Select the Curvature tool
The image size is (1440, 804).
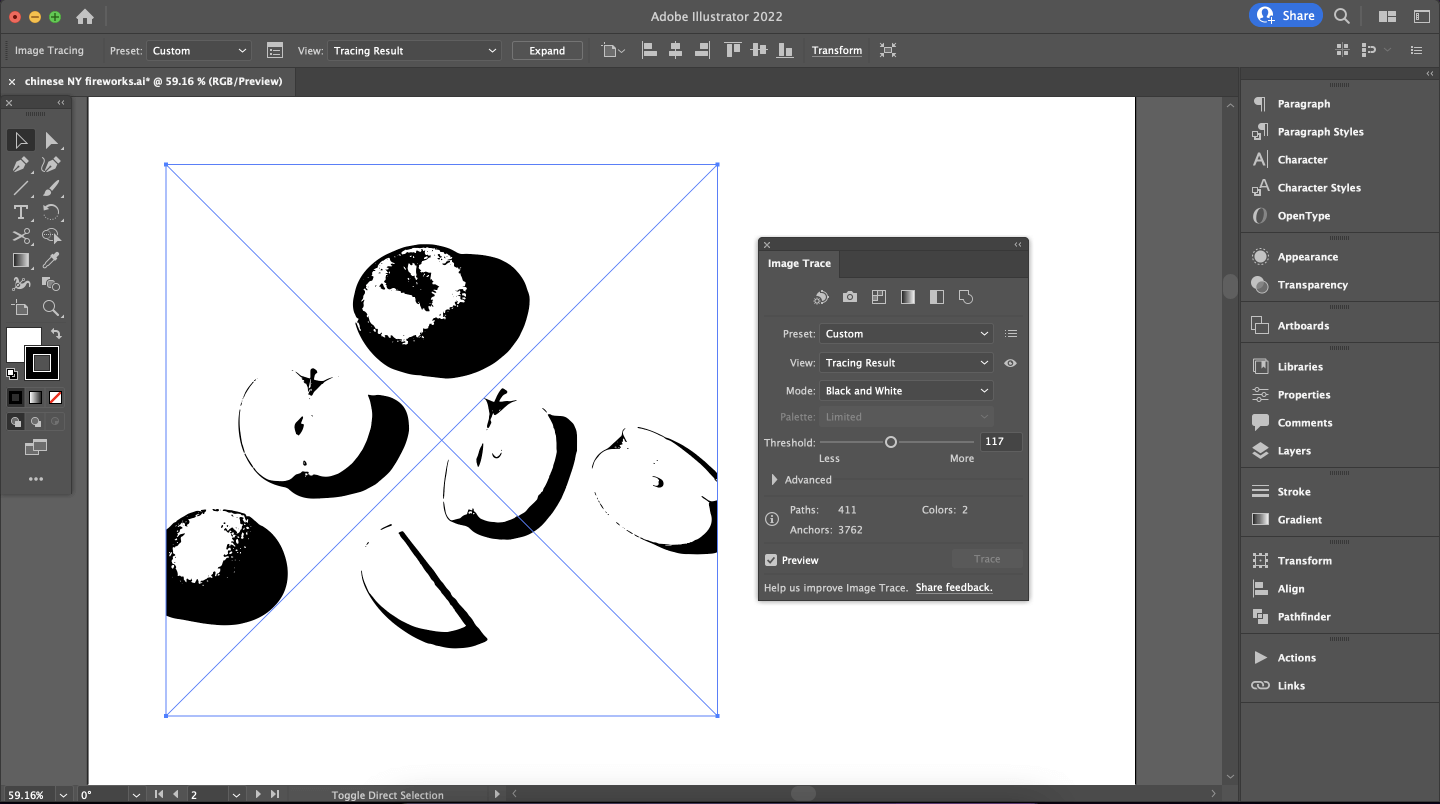coord(52,165)
